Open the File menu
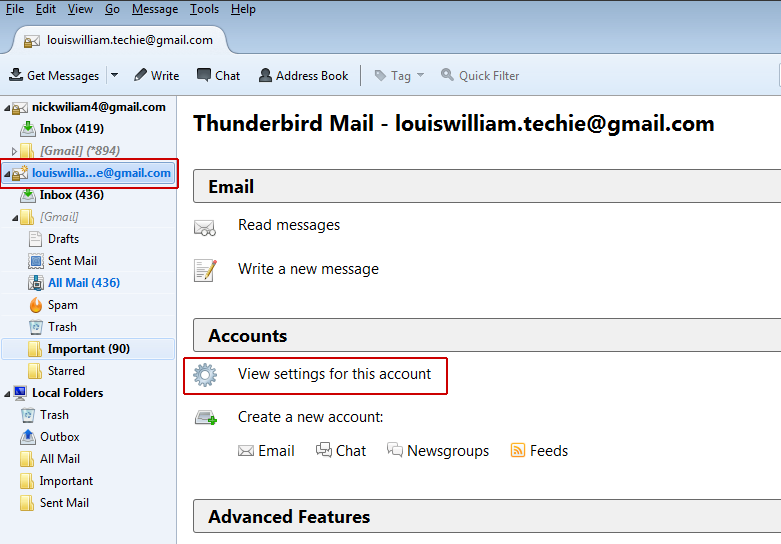This screenshot has width=781, height=544. [15, 9]
